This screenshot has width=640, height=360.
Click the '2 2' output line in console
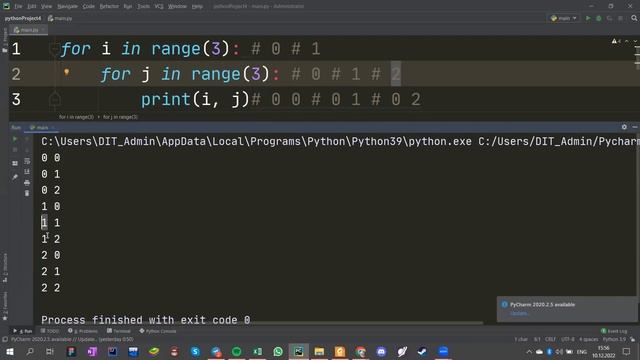[x=51, y=288]
